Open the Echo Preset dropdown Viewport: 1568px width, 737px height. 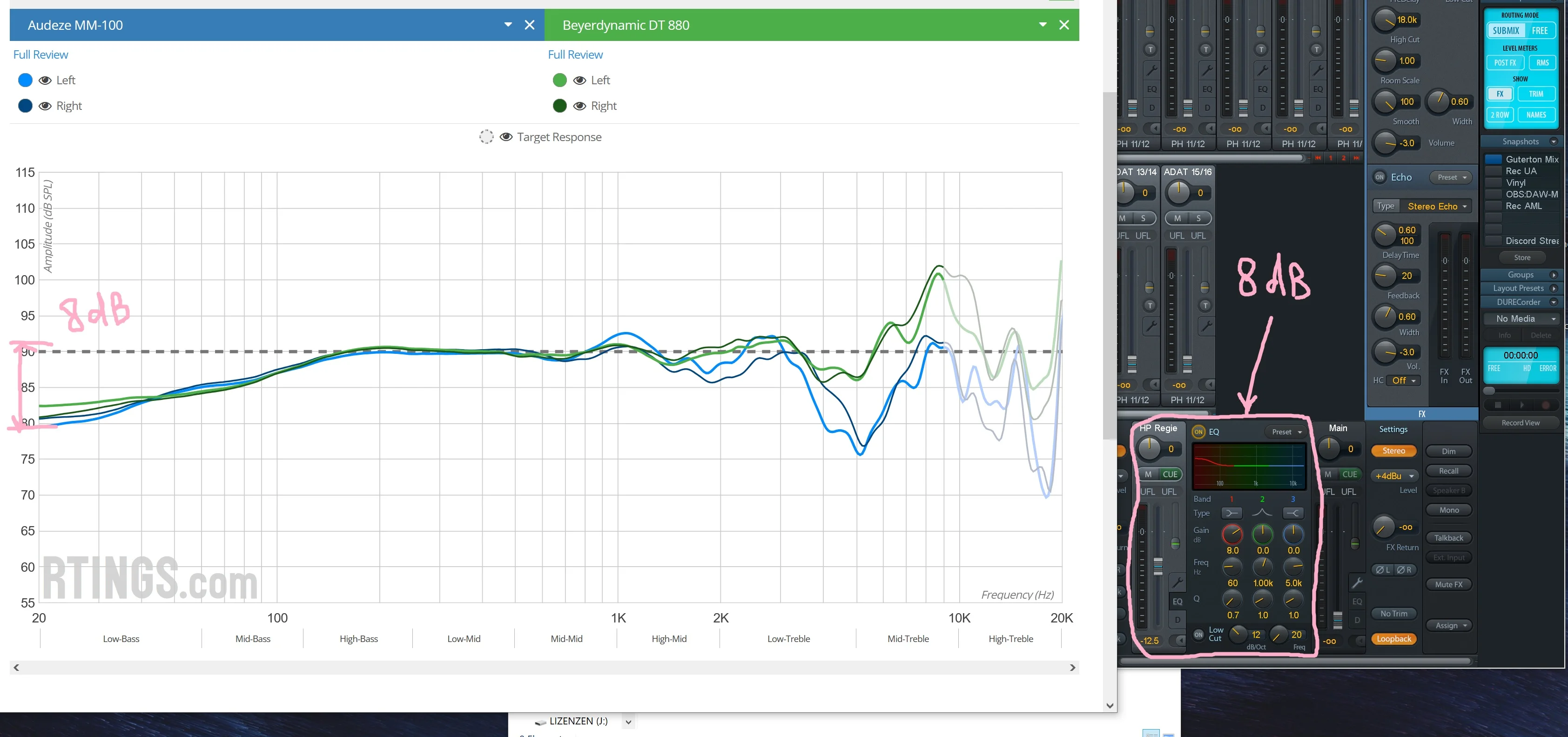coord(1452,177)
